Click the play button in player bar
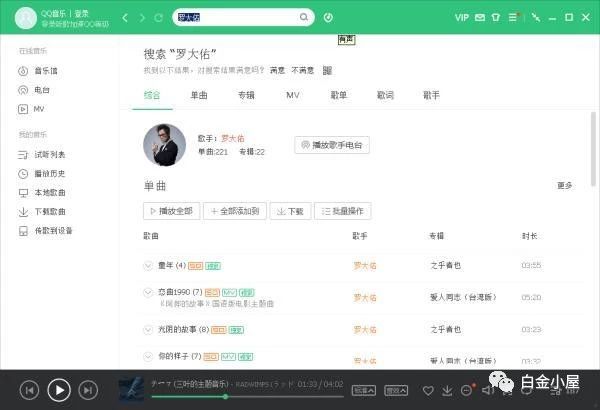This screenshot has width=600, height=410. coord(59,390)
